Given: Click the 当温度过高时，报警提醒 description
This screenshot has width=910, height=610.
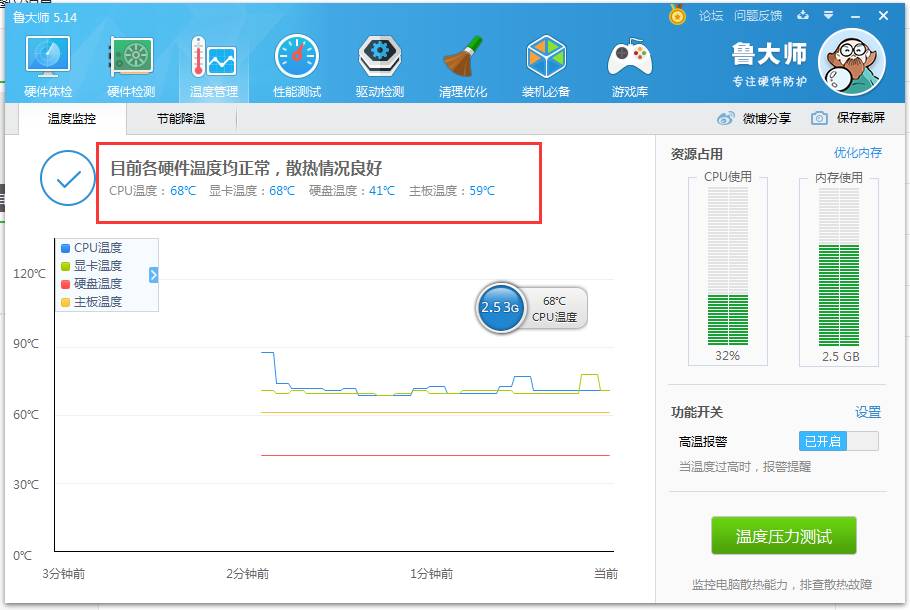Looking at the screenshot, I should tap(745, 467).
